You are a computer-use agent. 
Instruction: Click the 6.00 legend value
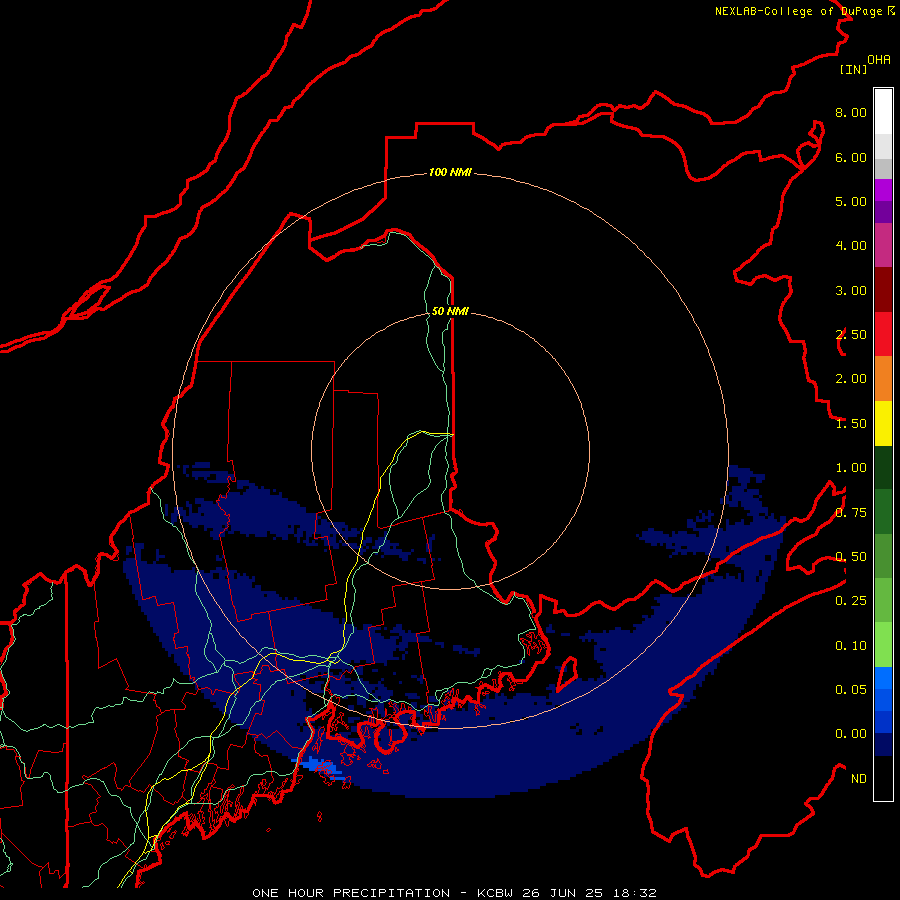(x=851, y=157)
